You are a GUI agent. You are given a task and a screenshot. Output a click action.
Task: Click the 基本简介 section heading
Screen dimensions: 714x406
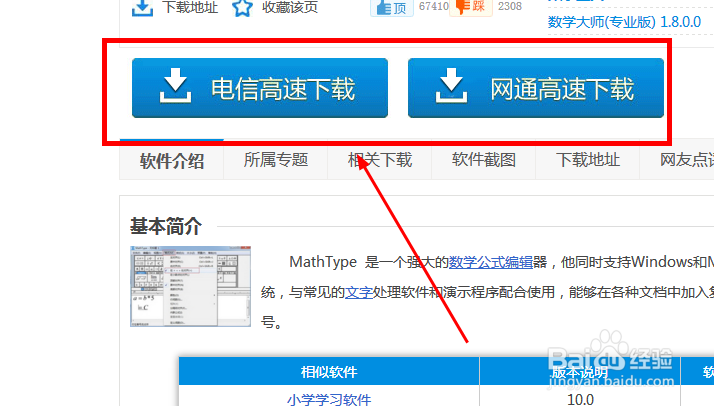click(165, 226)
